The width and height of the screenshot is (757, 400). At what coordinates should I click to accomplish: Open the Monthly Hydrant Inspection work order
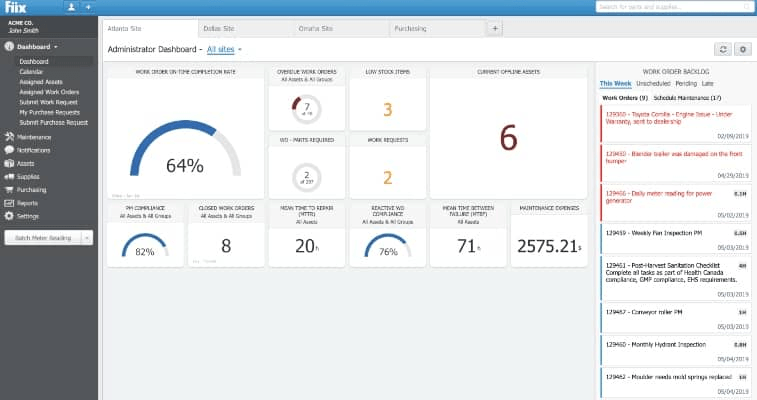click(675, 350)
